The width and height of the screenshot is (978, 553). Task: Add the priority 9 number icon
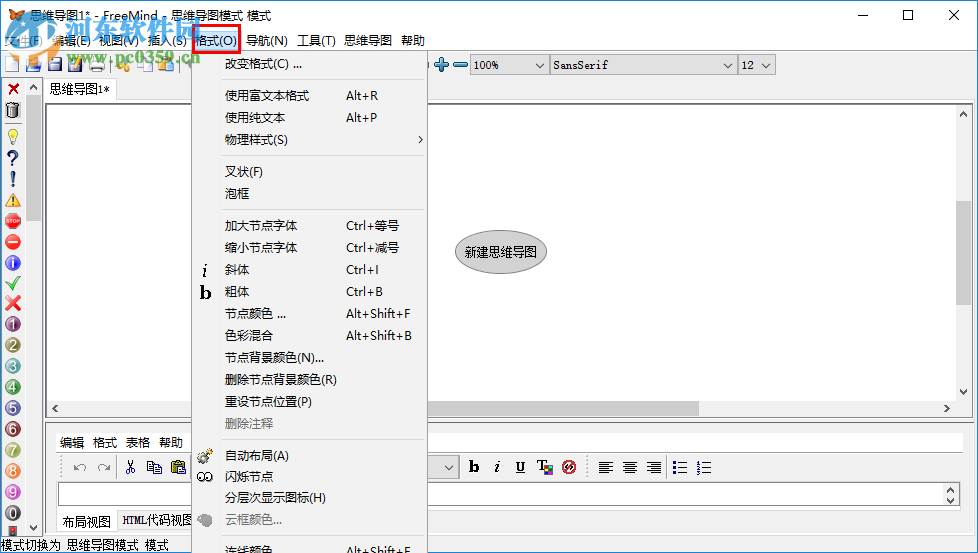tap(13, 492)
